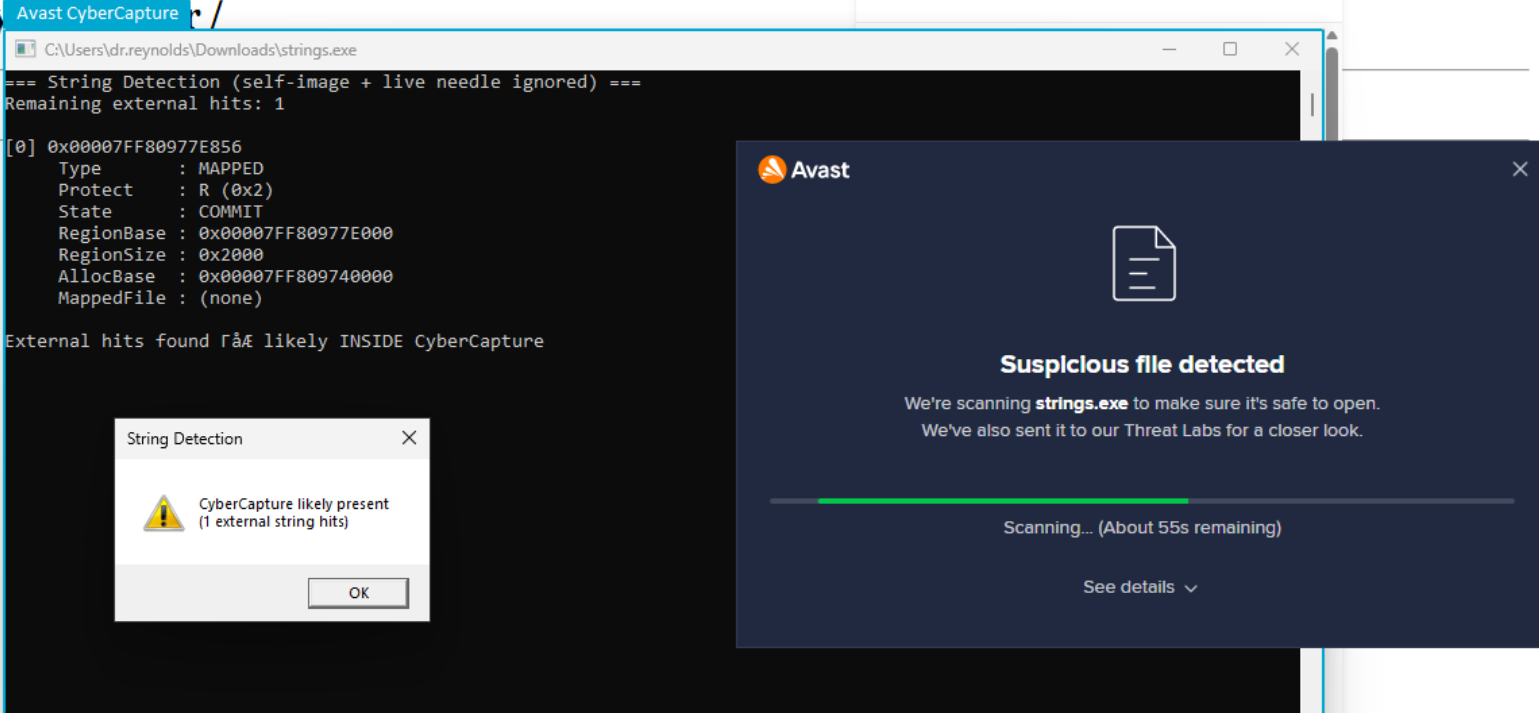This screenshot has width=1539, height=713.
Task: Click the document icon above Suspicious file detected
Action: [1144, 264]
